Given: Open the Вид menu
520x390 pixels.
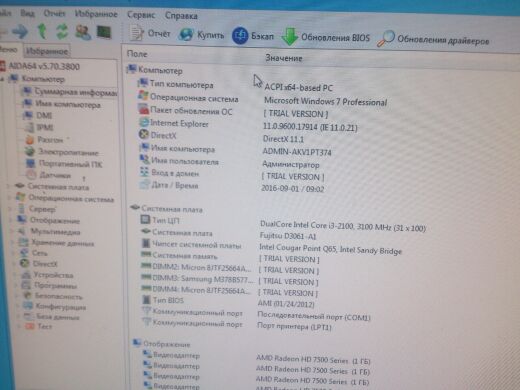Looking at the screenshot, I should (27, 13).
